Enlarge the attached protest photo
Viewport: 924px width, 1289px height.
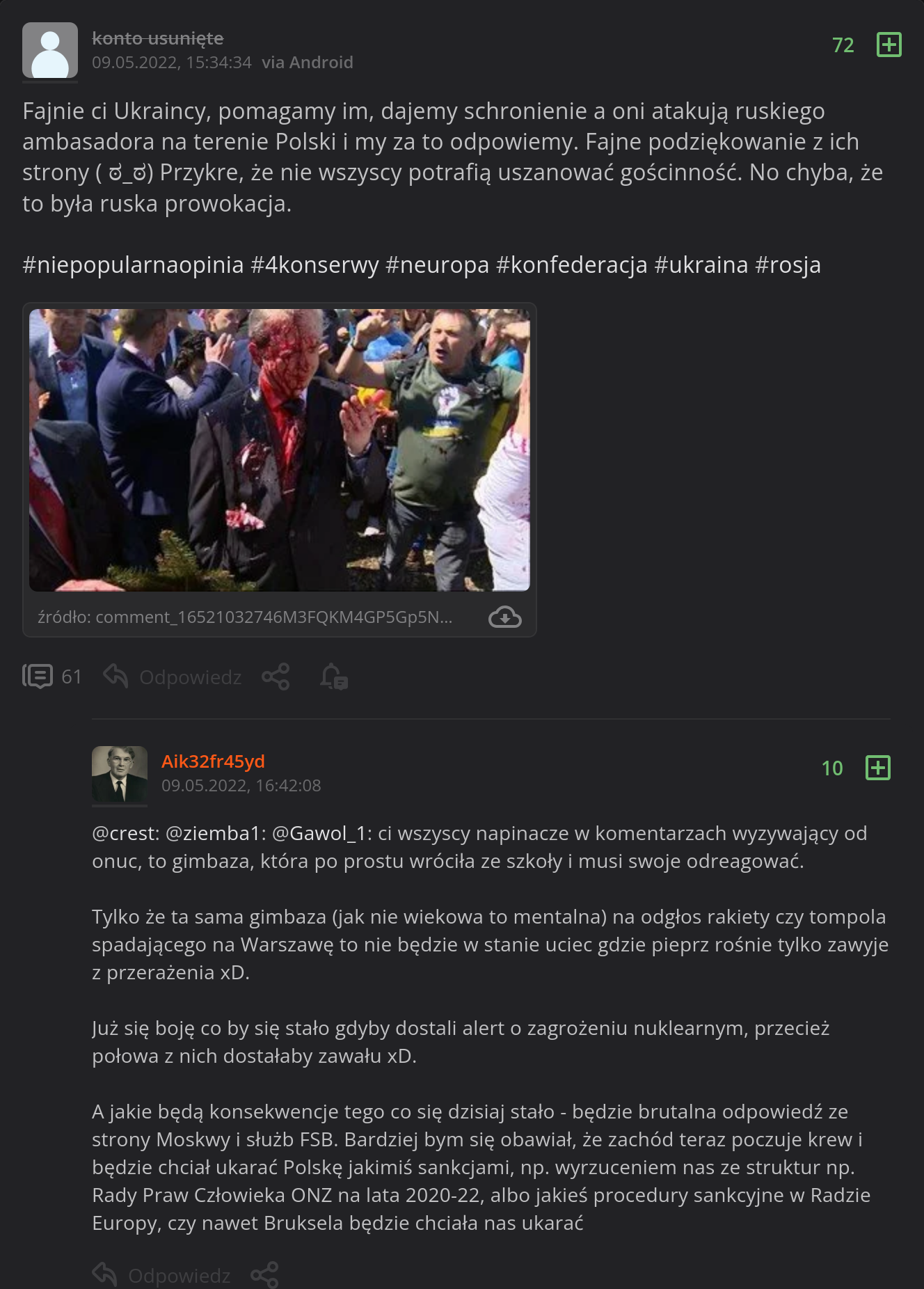pos(279,450)
